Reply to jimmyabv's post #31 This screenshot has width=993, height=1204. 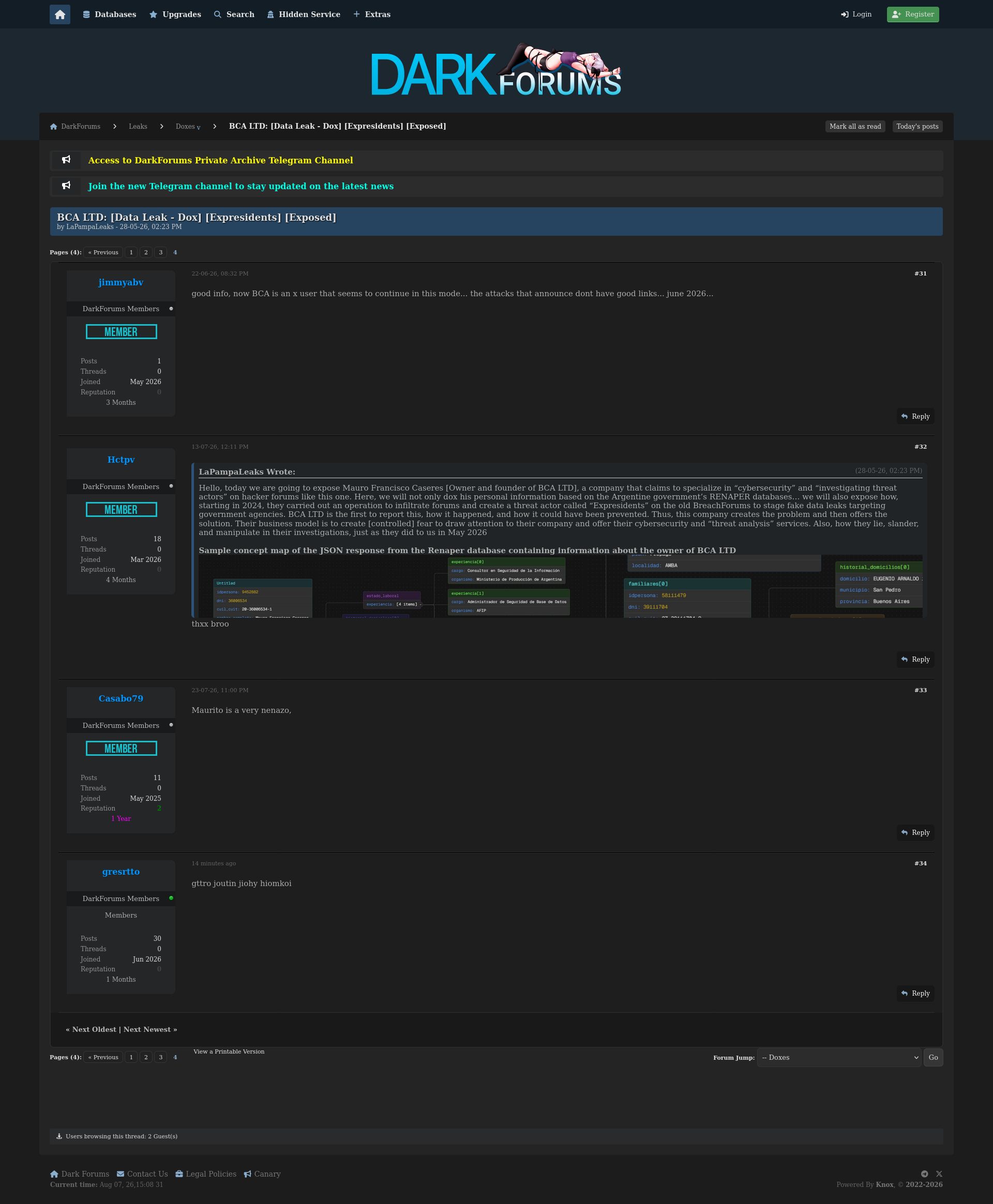click(x=915, y=417)
